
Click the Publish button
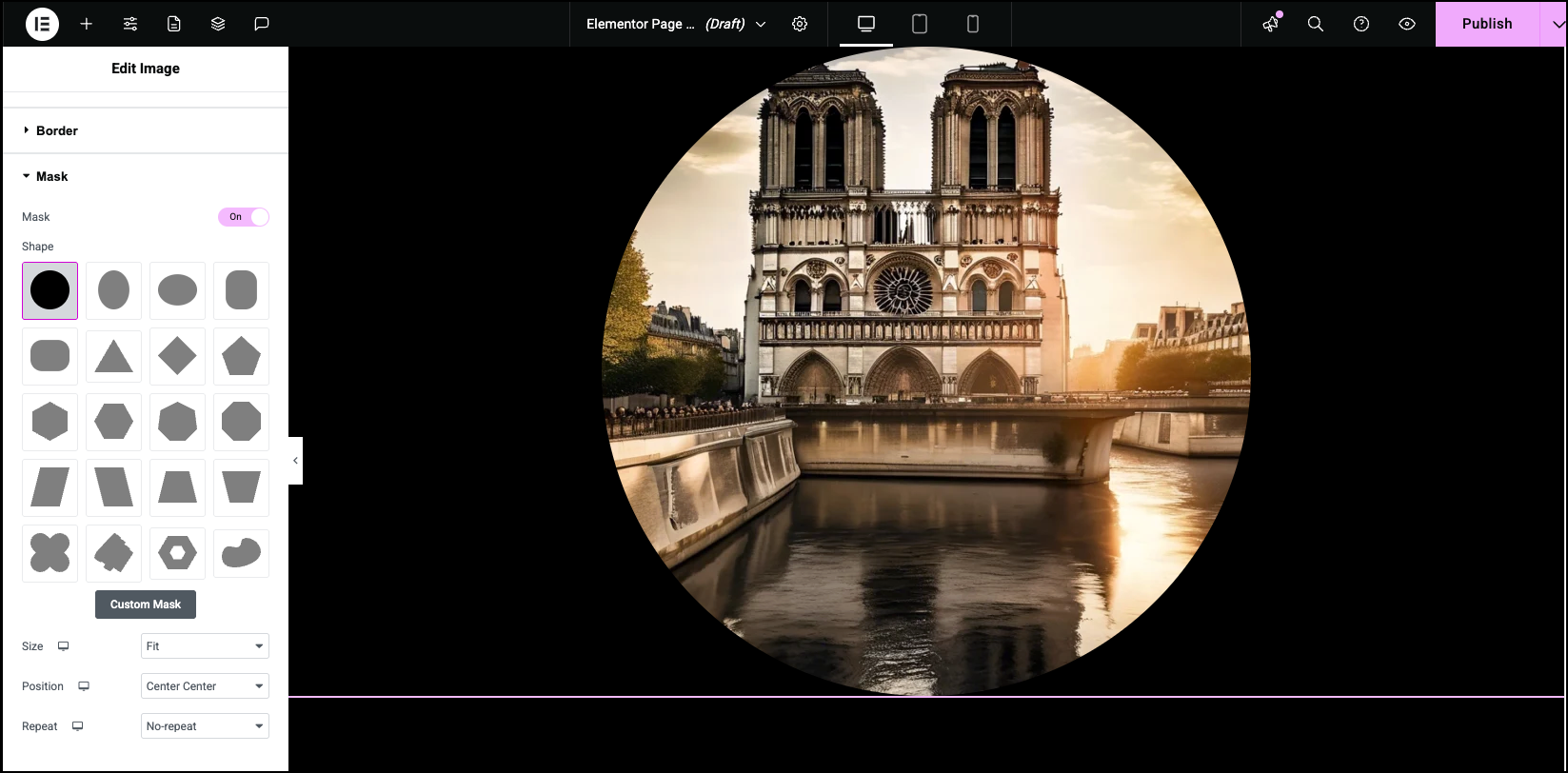[1486, 24]
